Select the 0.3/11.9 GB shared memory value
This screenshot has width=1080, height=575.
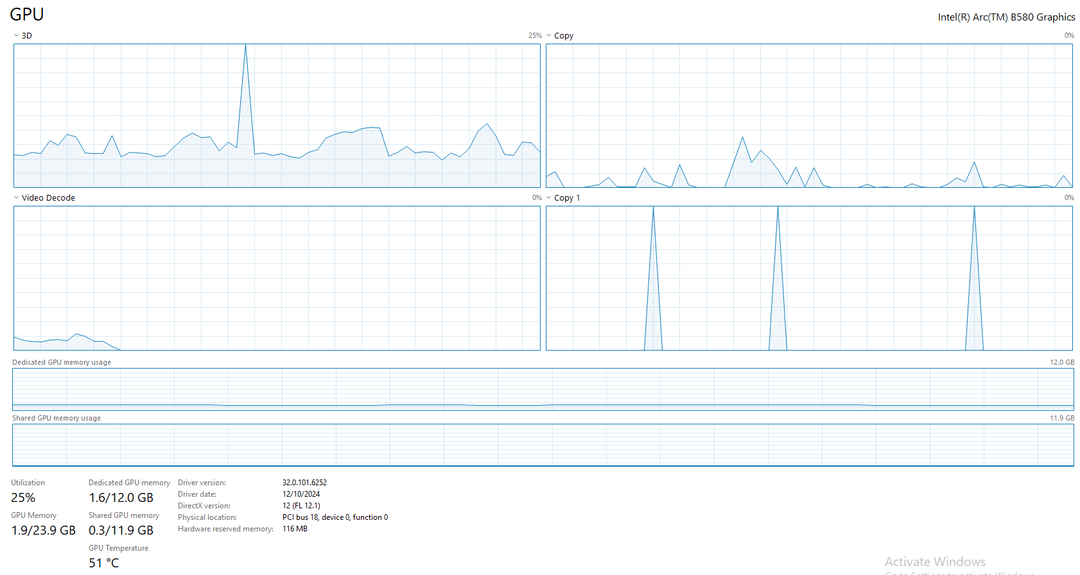[x=121, y=530]
